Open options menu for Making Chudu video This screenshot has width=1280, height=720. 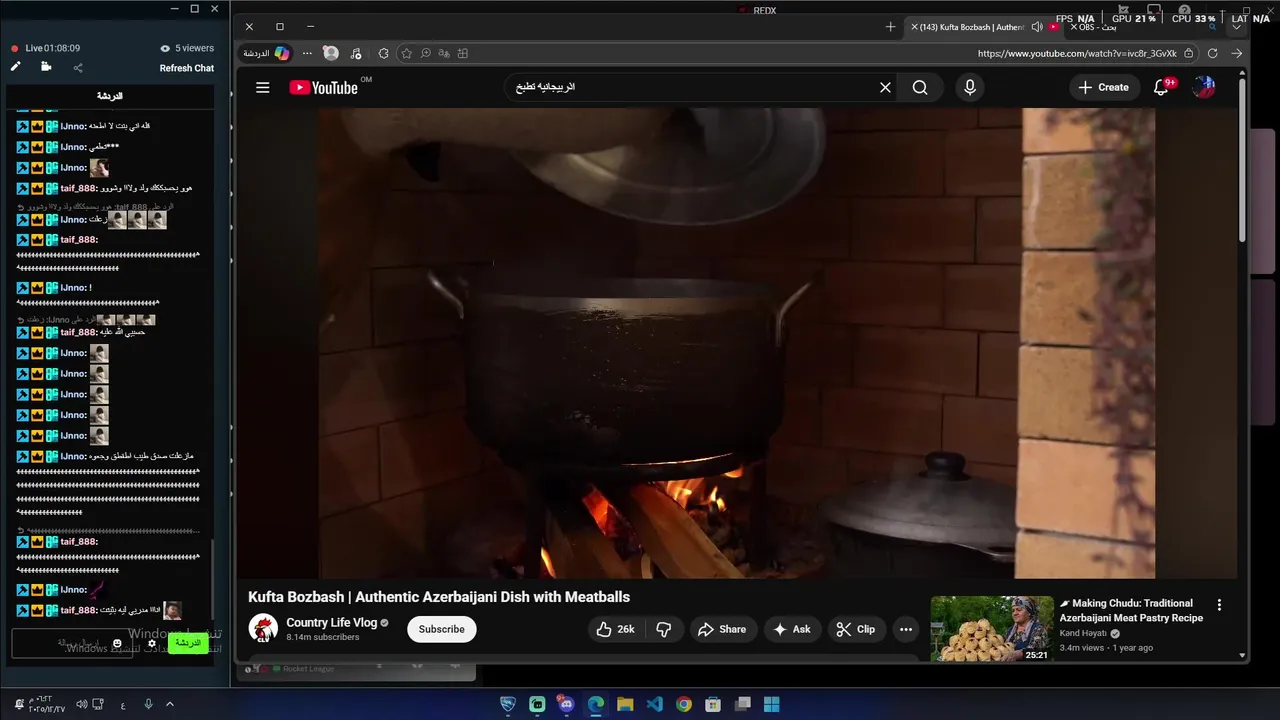pos(1219,605)
